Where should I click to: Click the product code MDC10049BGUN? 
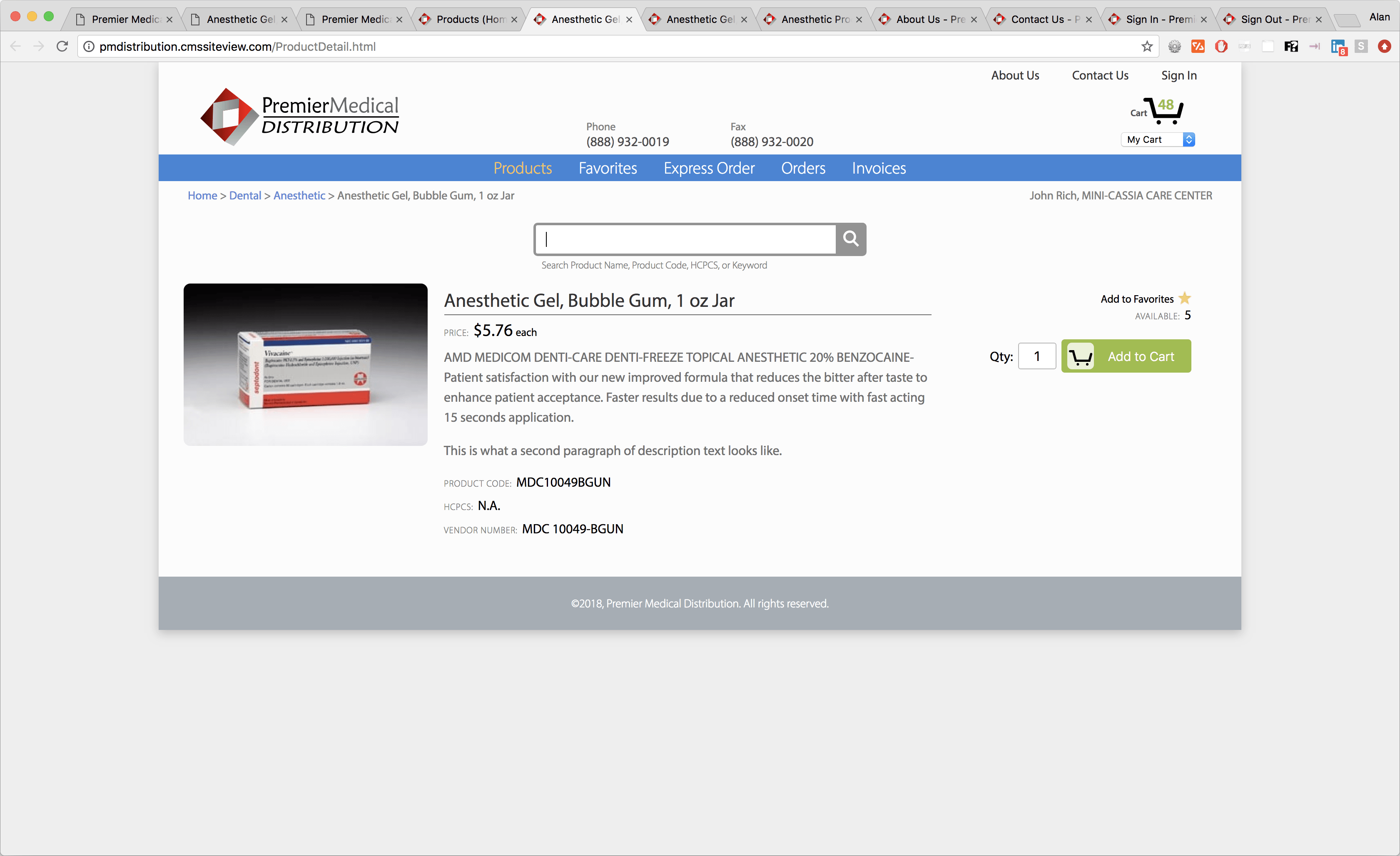(563, 482)
